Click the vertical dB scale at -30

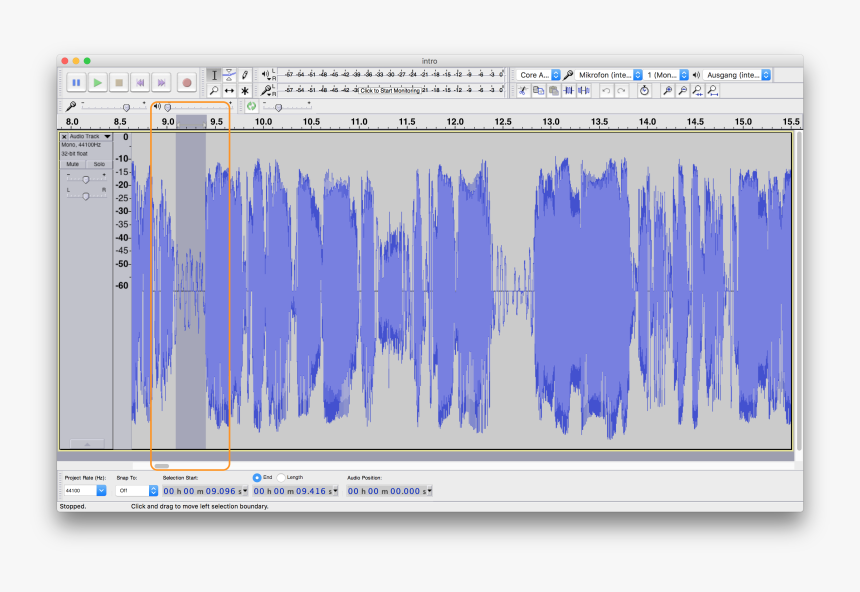122,211
